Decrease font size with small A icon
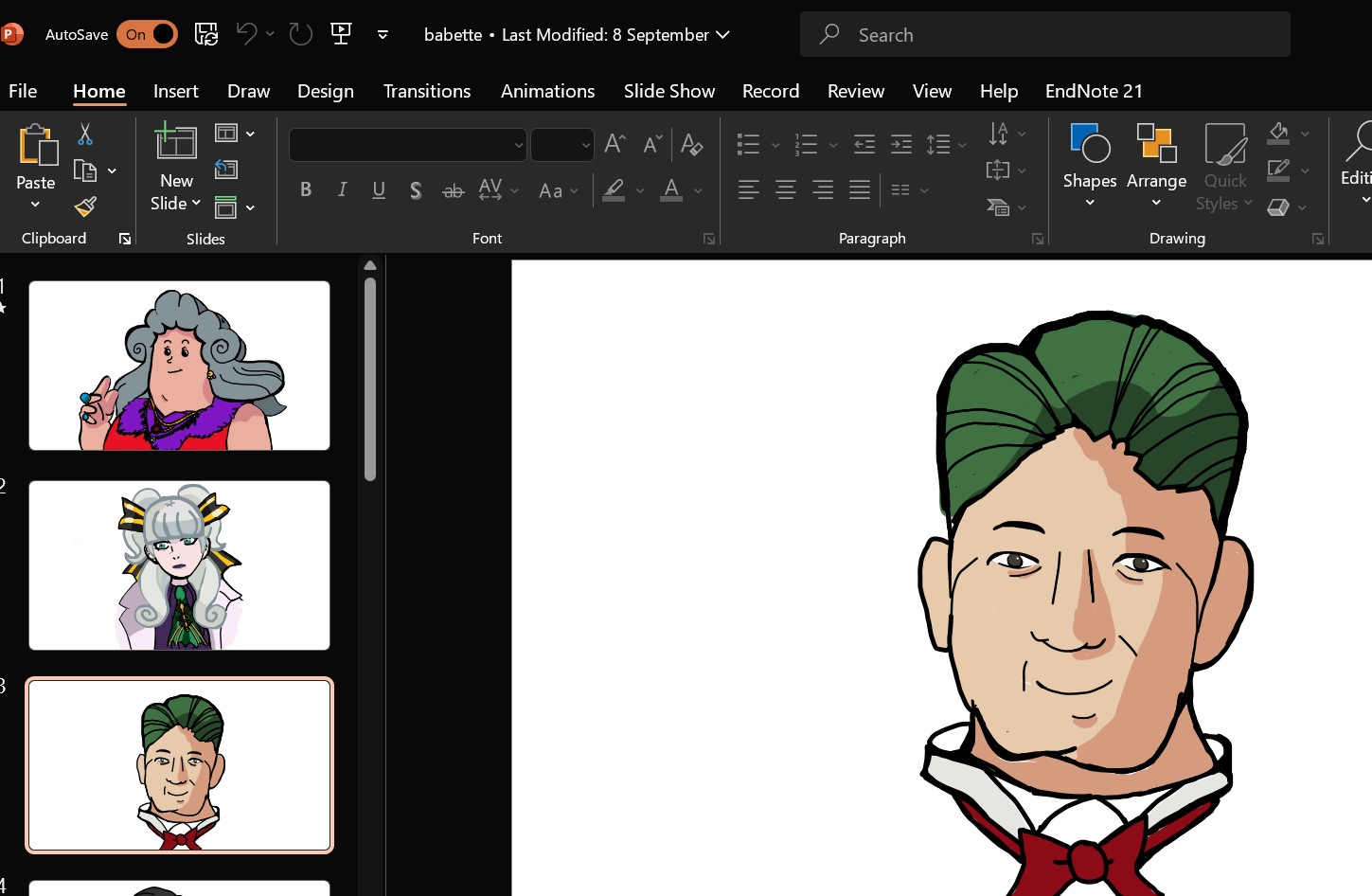This screenshot has height=896, width=1372. (x=652, y=144)
